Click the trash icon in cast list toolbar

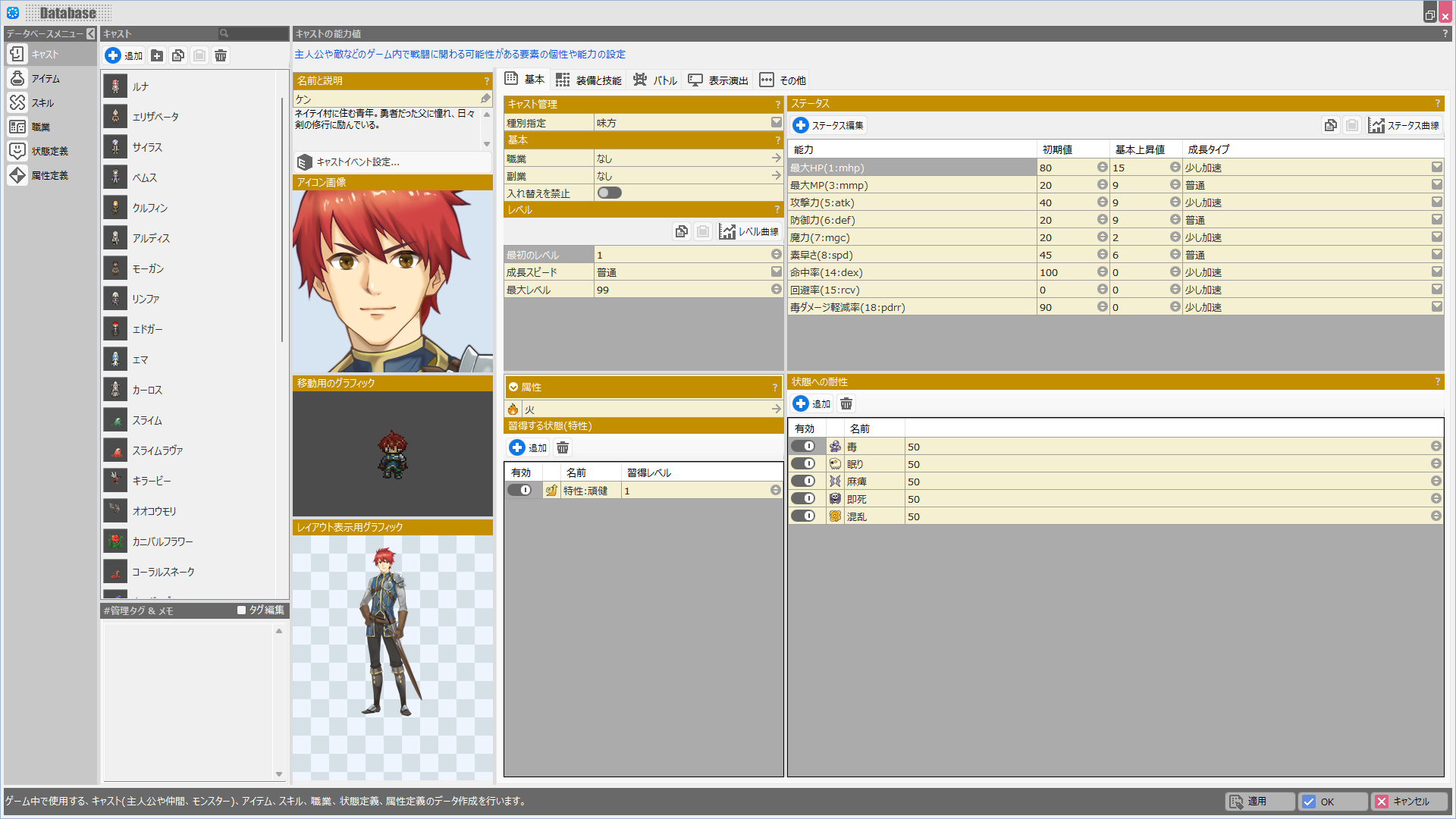pyautogui.click(x=221, y=55)
